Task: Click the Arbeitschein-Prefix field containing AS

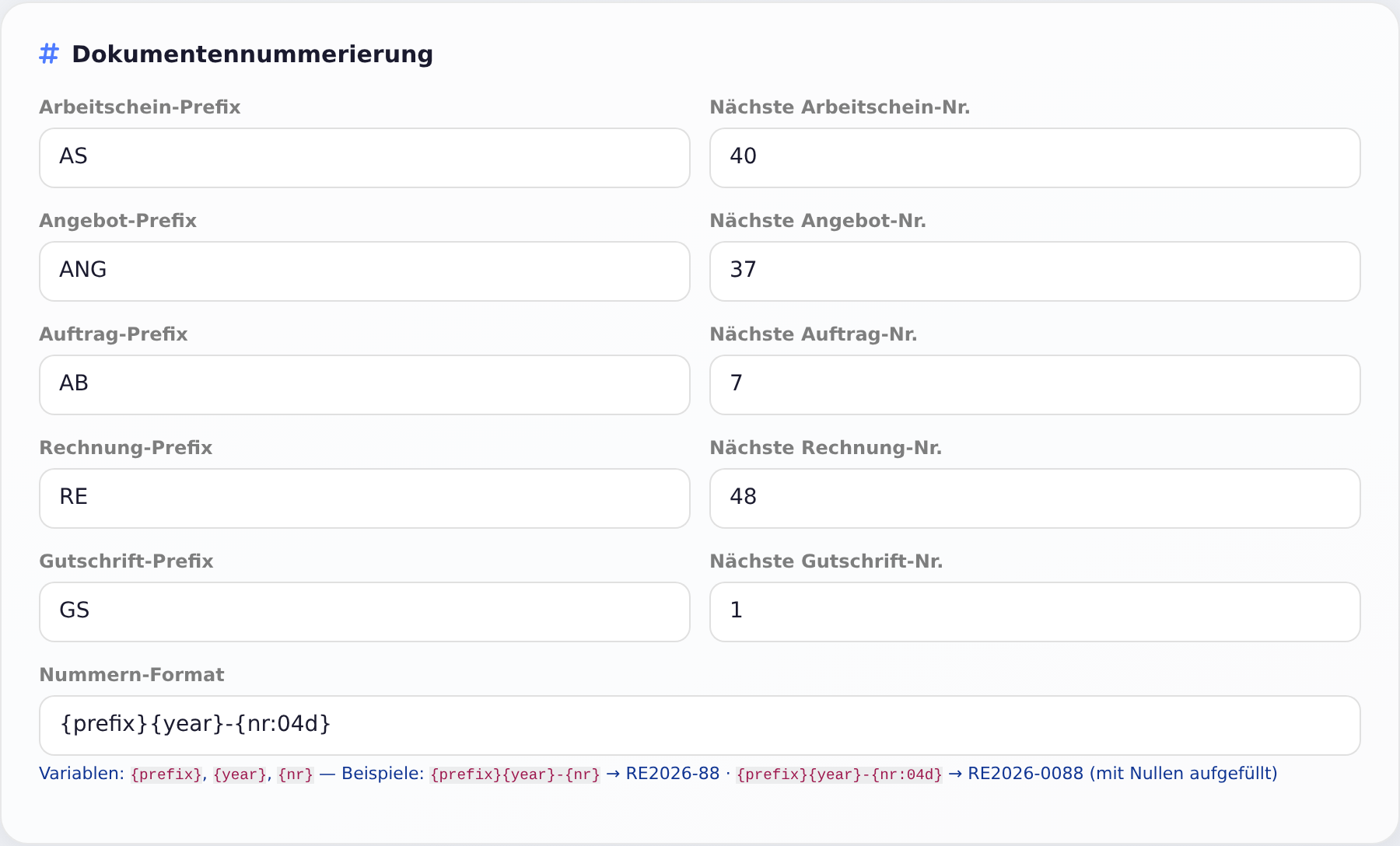Action: pos(365,158)
